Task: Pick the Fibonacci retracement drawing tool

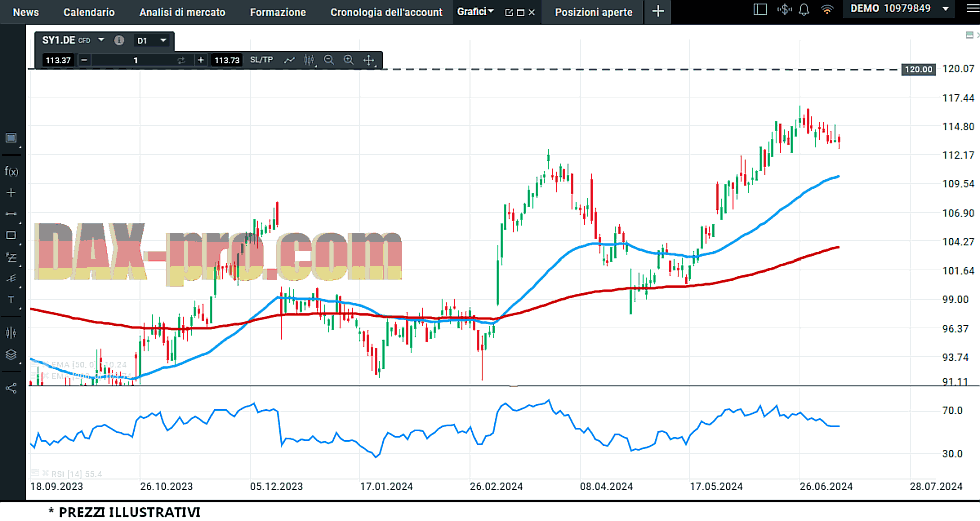Action: coord(11,257)
